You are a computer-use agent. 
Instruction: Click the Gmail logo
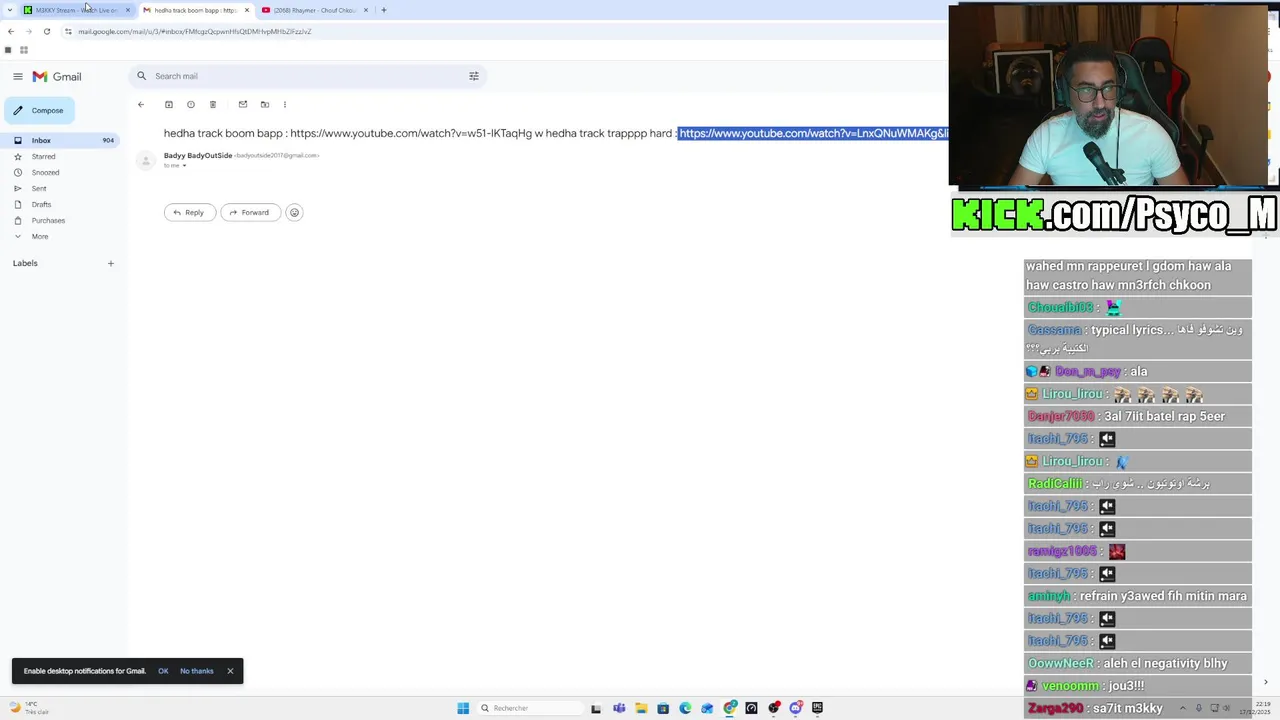(56, 76)
